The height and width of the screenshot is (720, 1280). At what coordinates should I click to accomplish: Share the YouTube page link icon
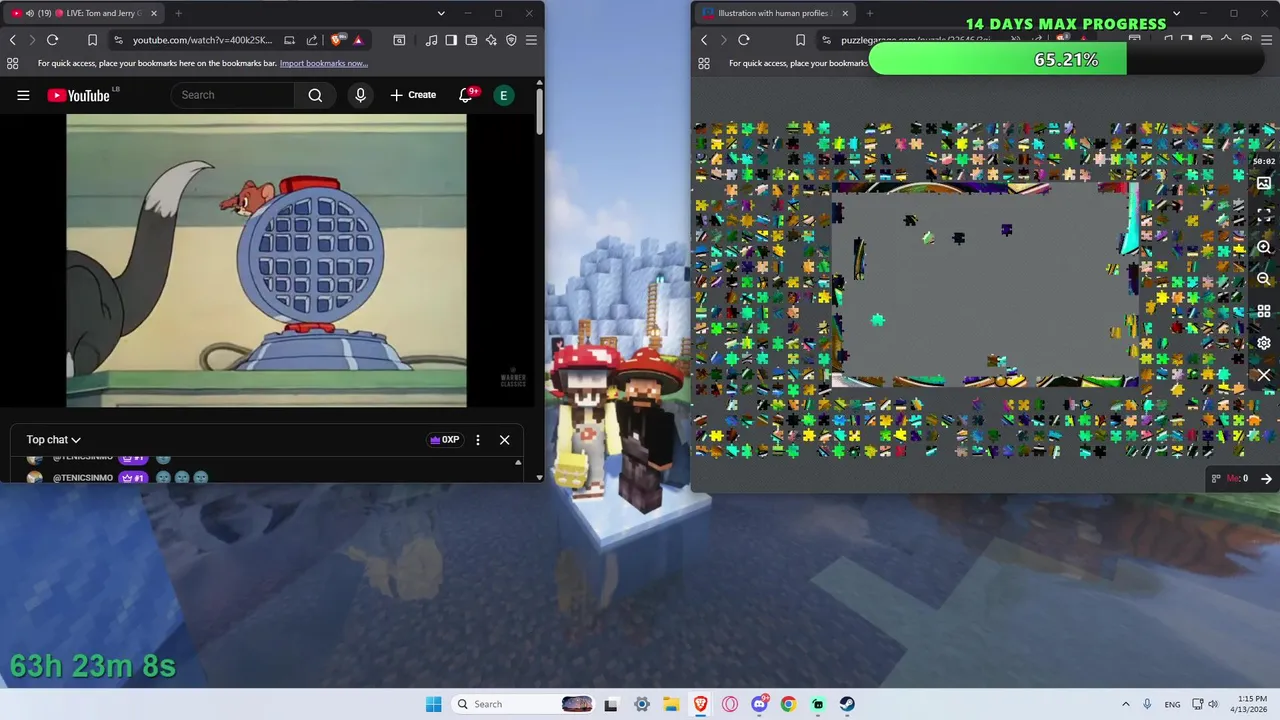pyautogui.click(x=312, y=40)
